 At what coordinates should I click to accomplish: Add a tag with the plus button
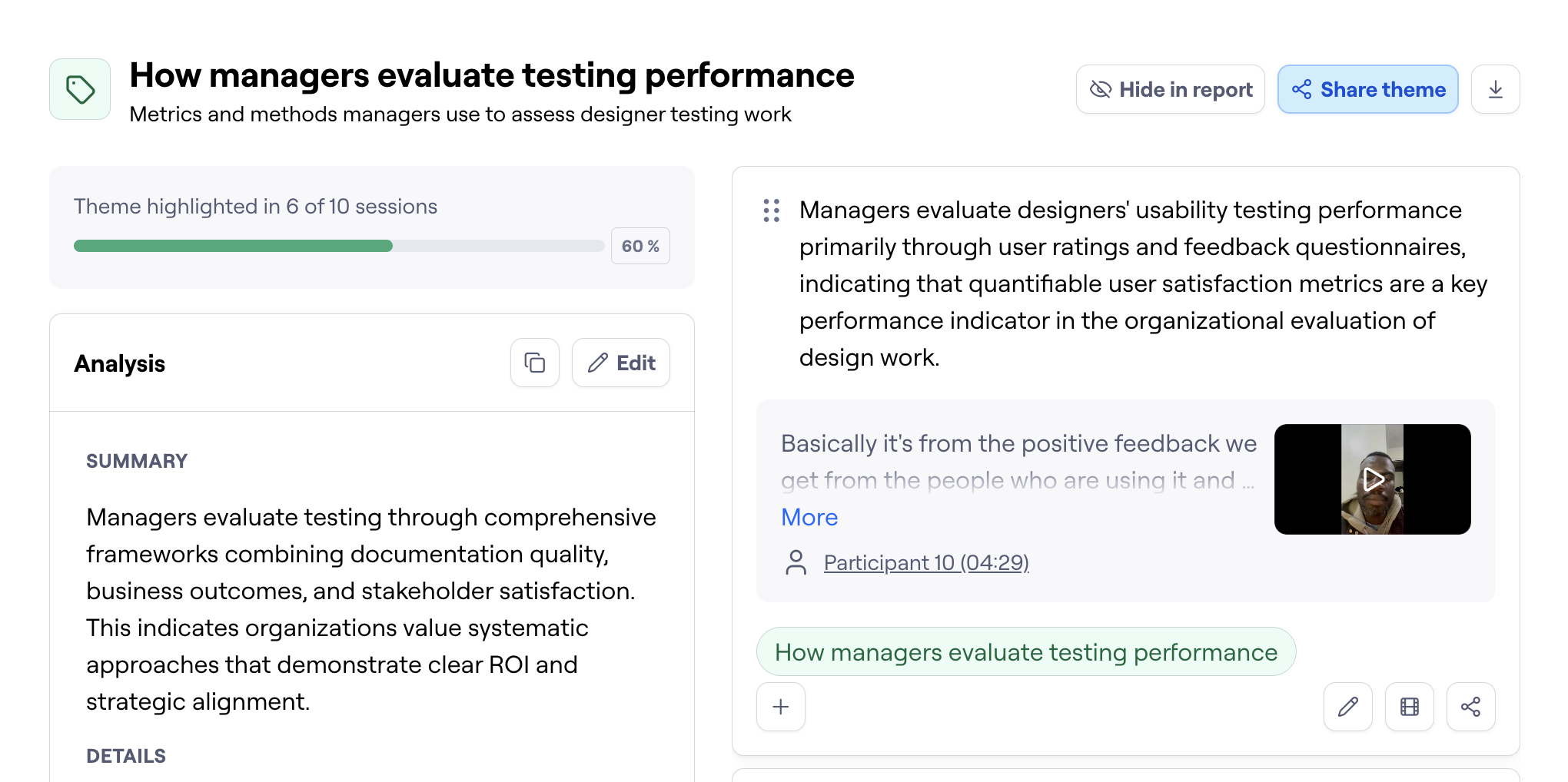780,707
